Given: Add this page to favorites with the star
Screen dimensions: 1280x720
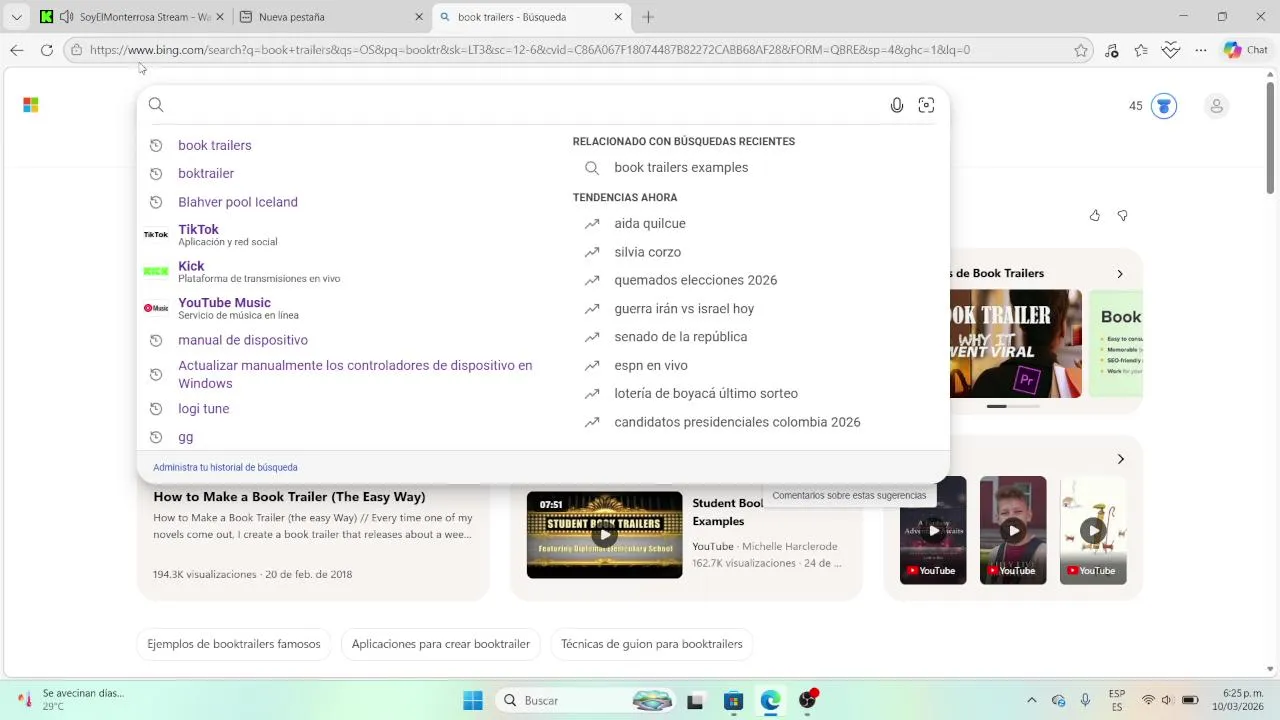Looking at the screenshot, I should click(1081, 50).
